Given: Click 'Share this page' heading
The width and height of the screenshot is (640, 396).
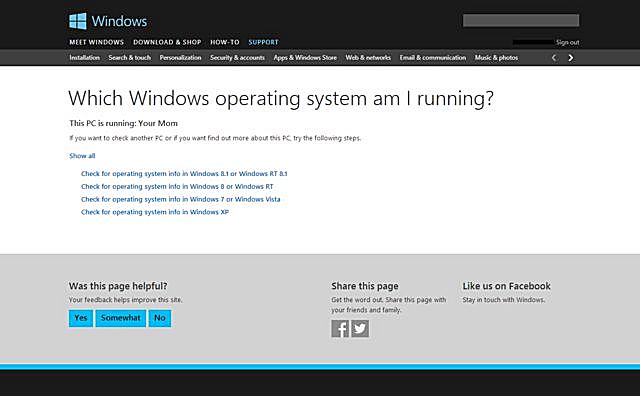Looking at the screenshot, I should click(365, 286).
